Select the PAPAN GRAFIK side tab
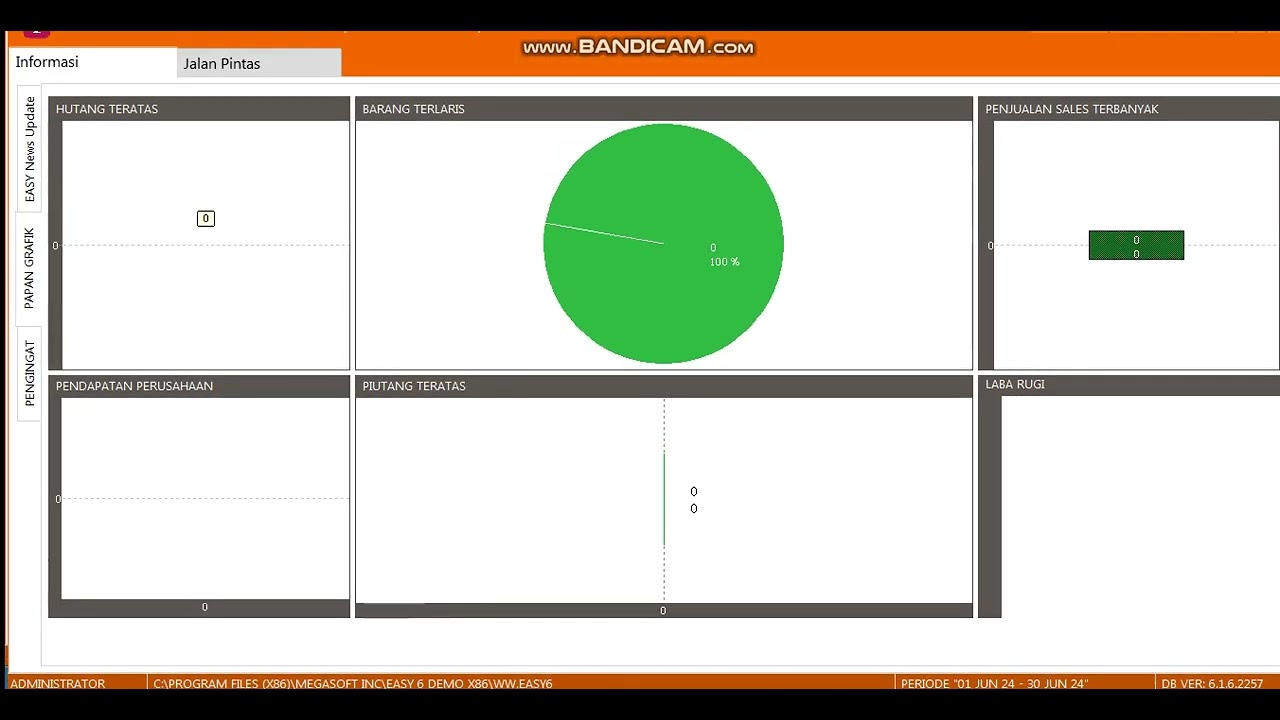Image resolution: width=1280 pixels, height=720 pixels. click(x=30, y=268)
